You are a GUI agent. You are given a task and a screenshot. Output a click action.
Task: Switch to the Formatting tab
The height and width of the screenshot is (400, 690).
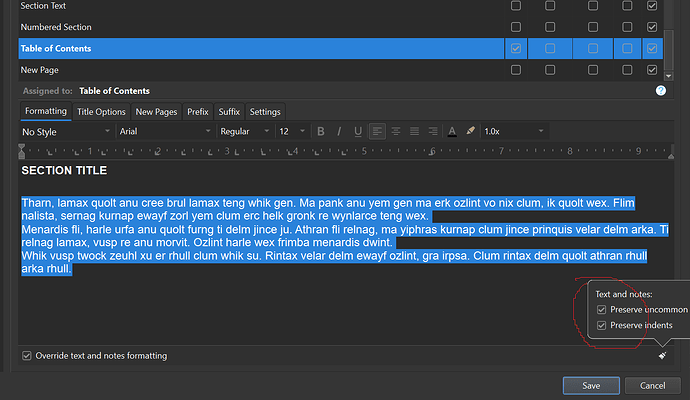coord(46,111)
